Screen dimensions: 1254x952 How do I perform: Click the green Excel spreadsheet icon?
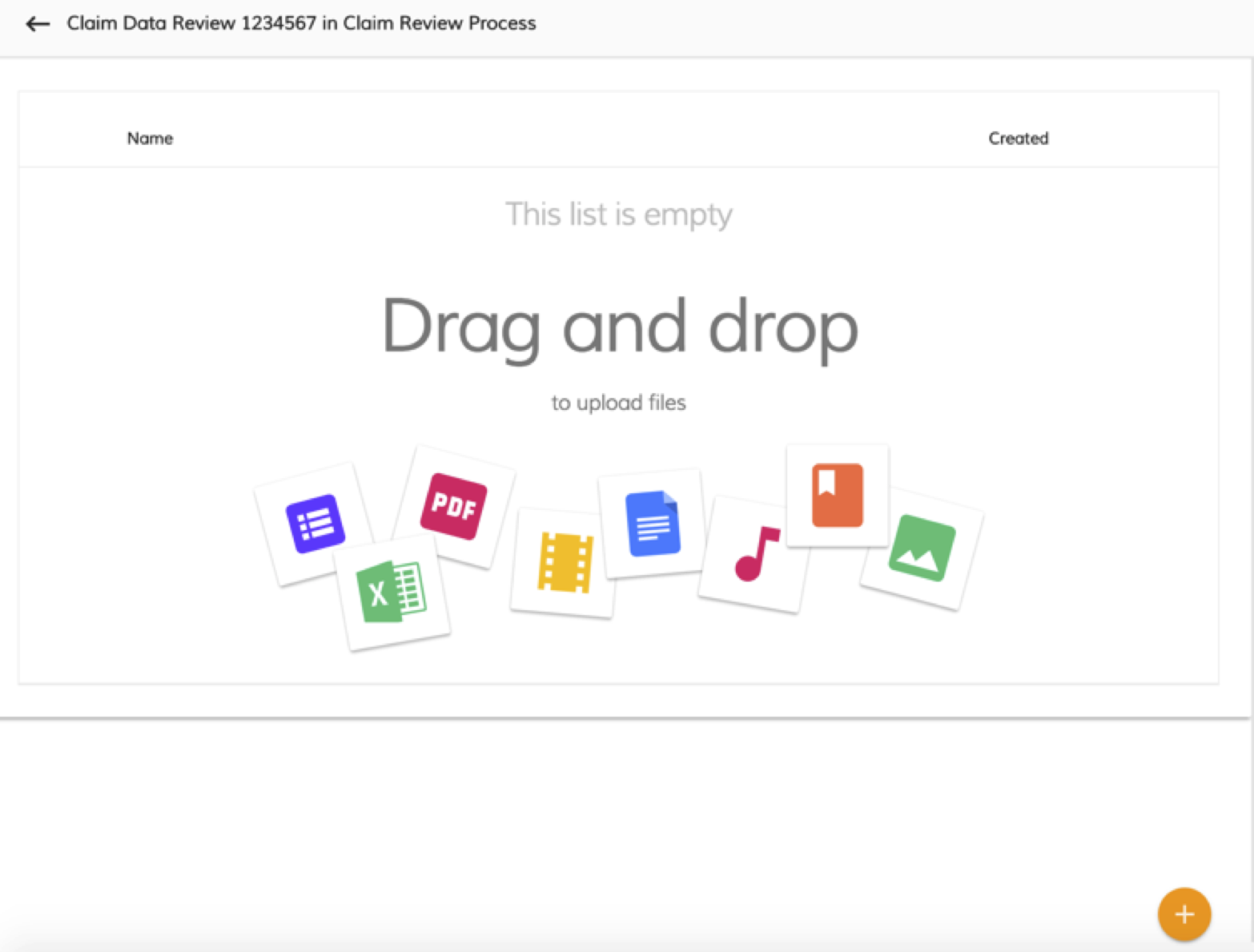click(391, 592)
